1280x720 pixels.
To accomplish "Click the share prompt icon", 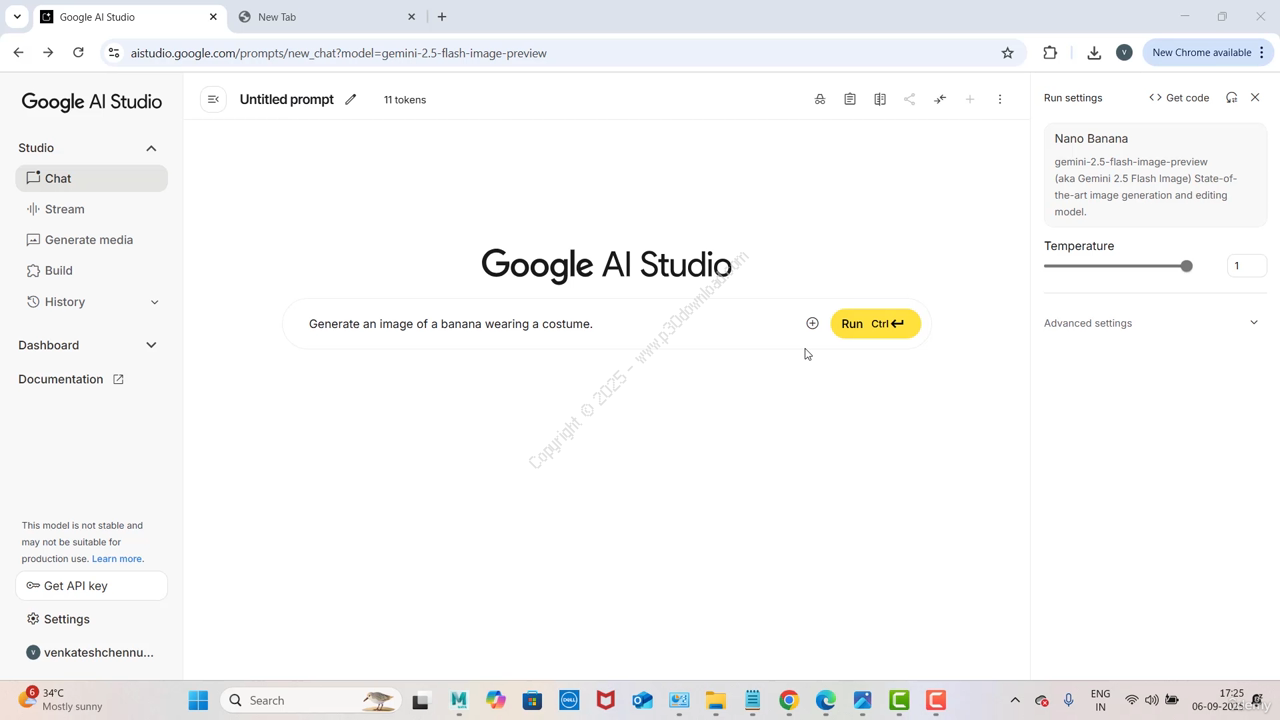I will click(910, 99).
